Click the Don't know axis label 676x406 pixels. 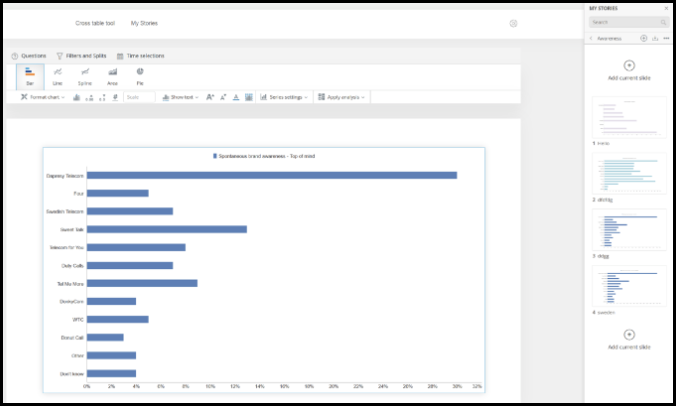point(72,374)
